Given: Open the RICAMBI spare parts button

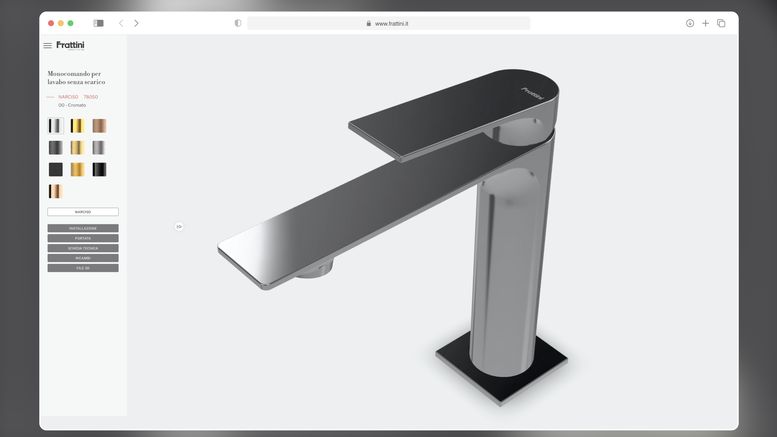Looking at the screenshot, I should 83,258.
